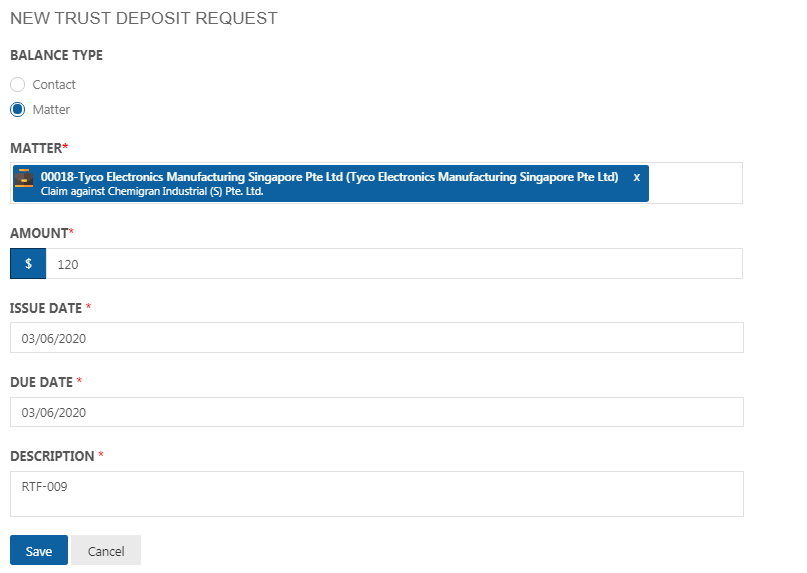The height and width of the screenshot is (573, 807).
Task: Click the Description label
Action: pos(57,456)
